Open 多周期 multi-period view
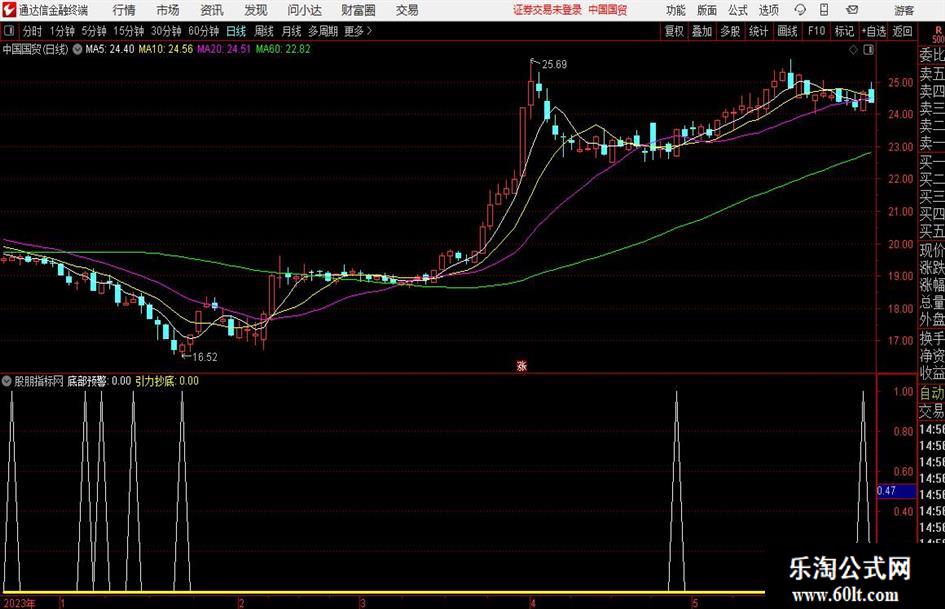The height and width of the screenshot is (609, 945). (x=322, y=31)
